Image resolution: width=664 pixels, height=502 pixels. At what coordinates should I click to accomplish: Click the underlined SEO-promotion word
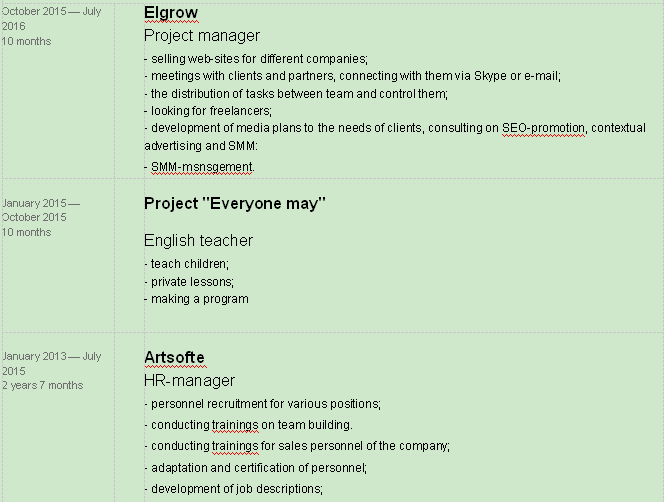tap(544, 128)
